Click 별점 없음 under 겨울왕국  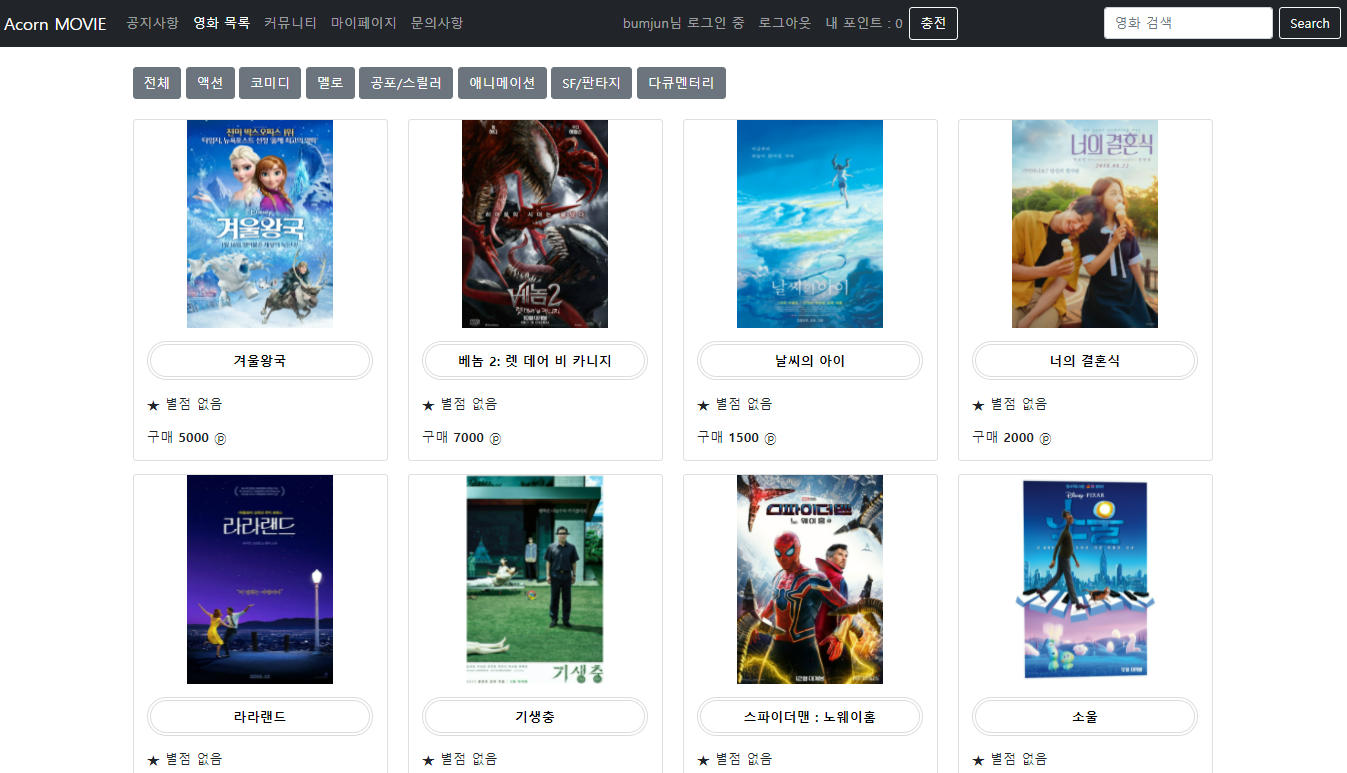194,404
